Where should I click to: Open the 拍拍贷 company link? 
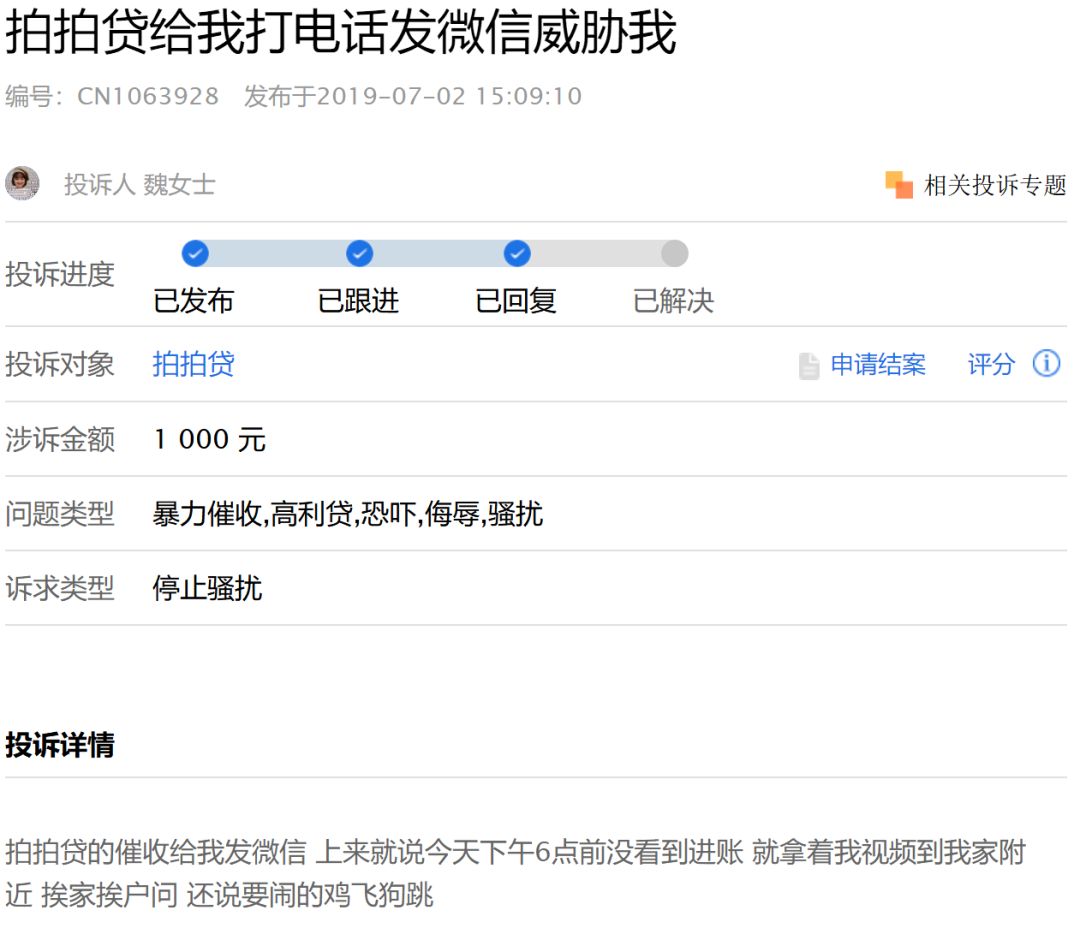(193, 365)
